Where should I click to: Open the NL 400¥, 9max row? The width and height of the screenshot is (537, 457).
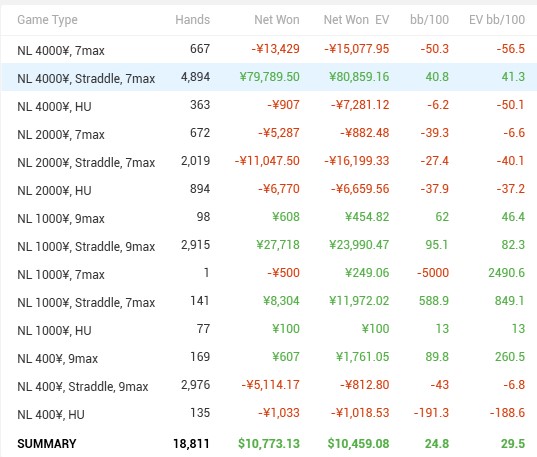[268, 358]
